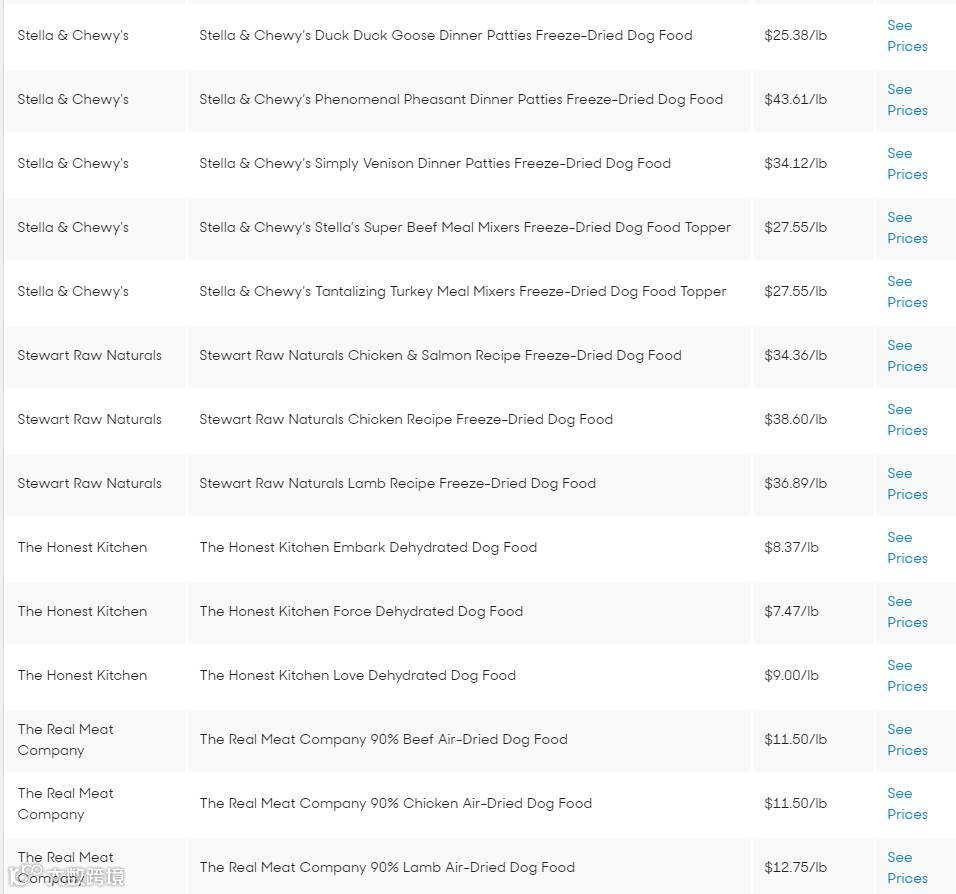Open See Prices for Stewart Lamb Recipe
The height and width of the screenshot is (894, 956).
(907, 484)
